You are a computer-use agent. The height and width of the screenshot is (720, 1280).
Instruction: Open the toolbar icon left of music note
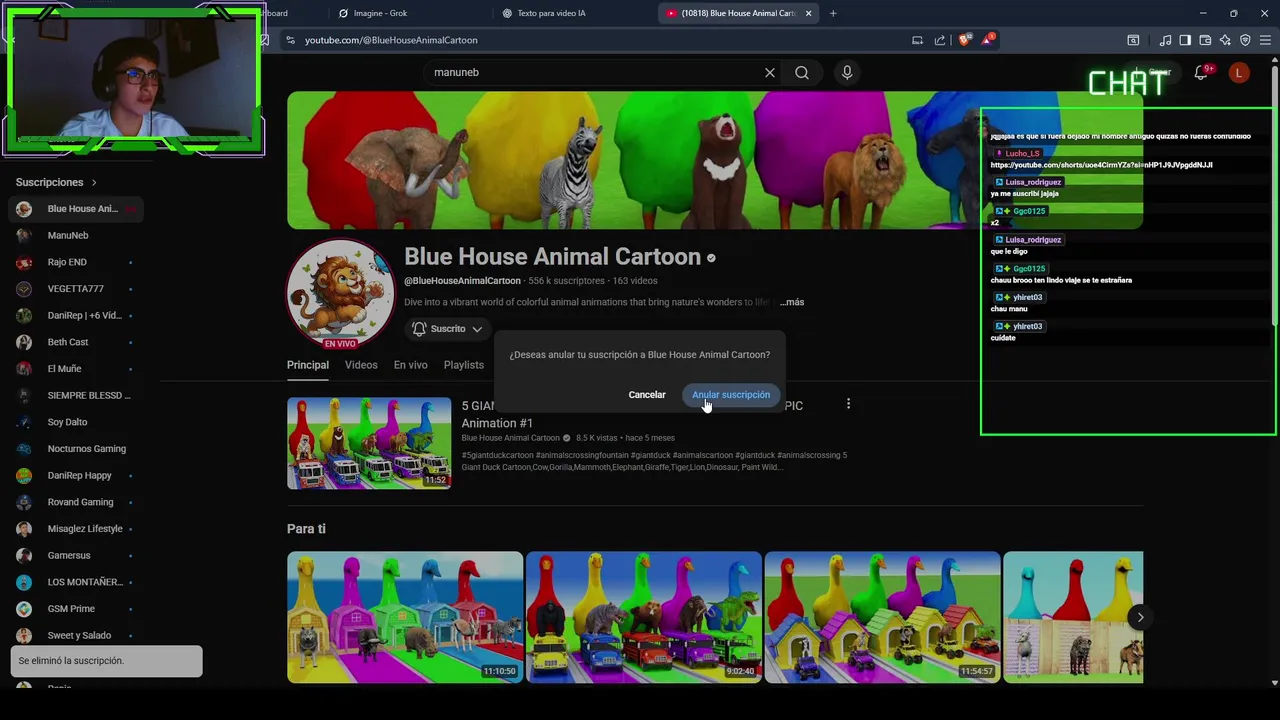click(1133, 40)
